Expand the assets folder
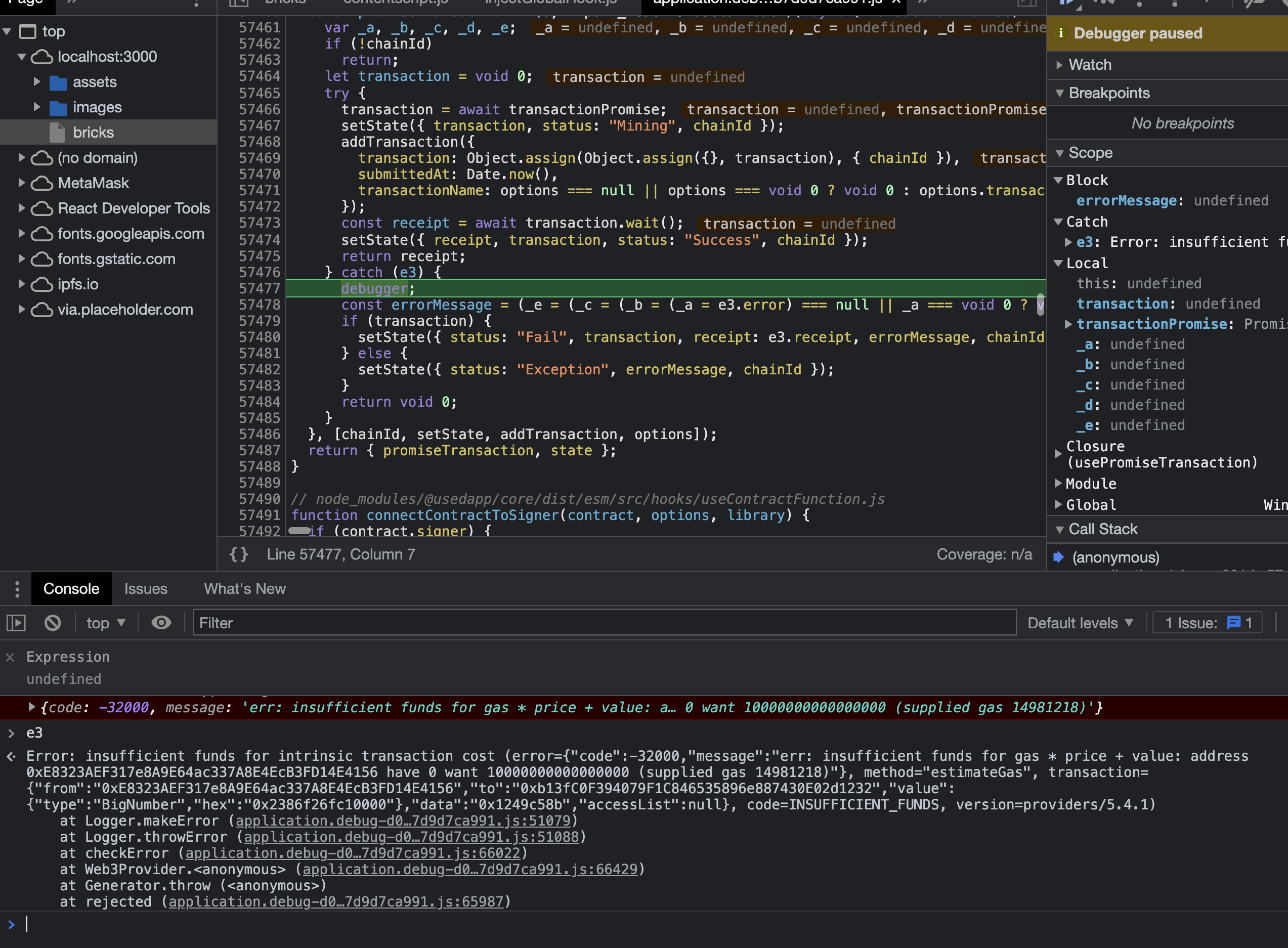The height and width of the screenshot is (948, 1288). click(x=37, y=82)
